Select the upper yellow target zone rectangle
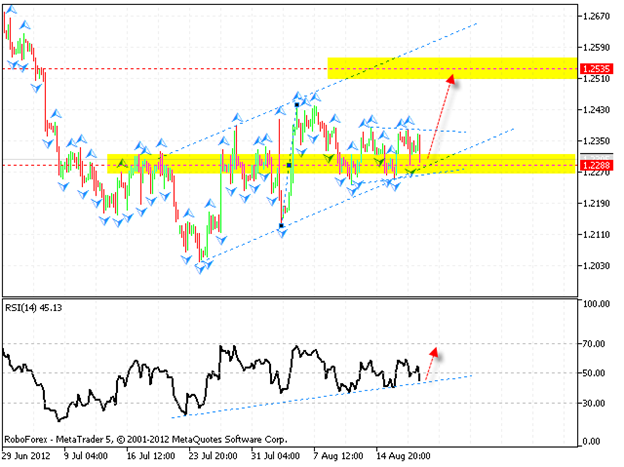This screenshot has height=467, width=624. click(452, 68)
